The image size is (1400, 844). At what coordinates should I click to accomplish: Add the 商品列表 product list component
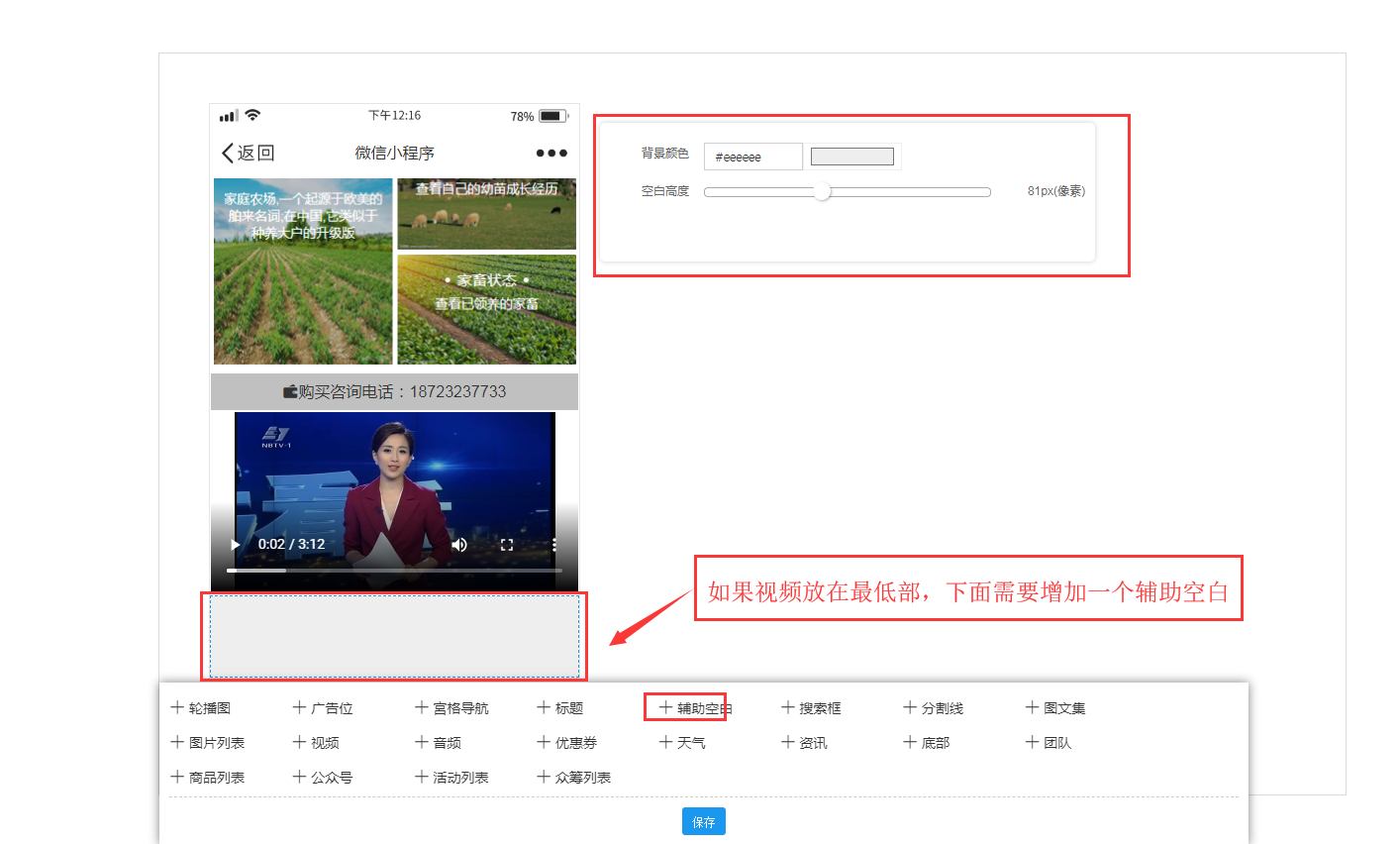pos(208,778)
